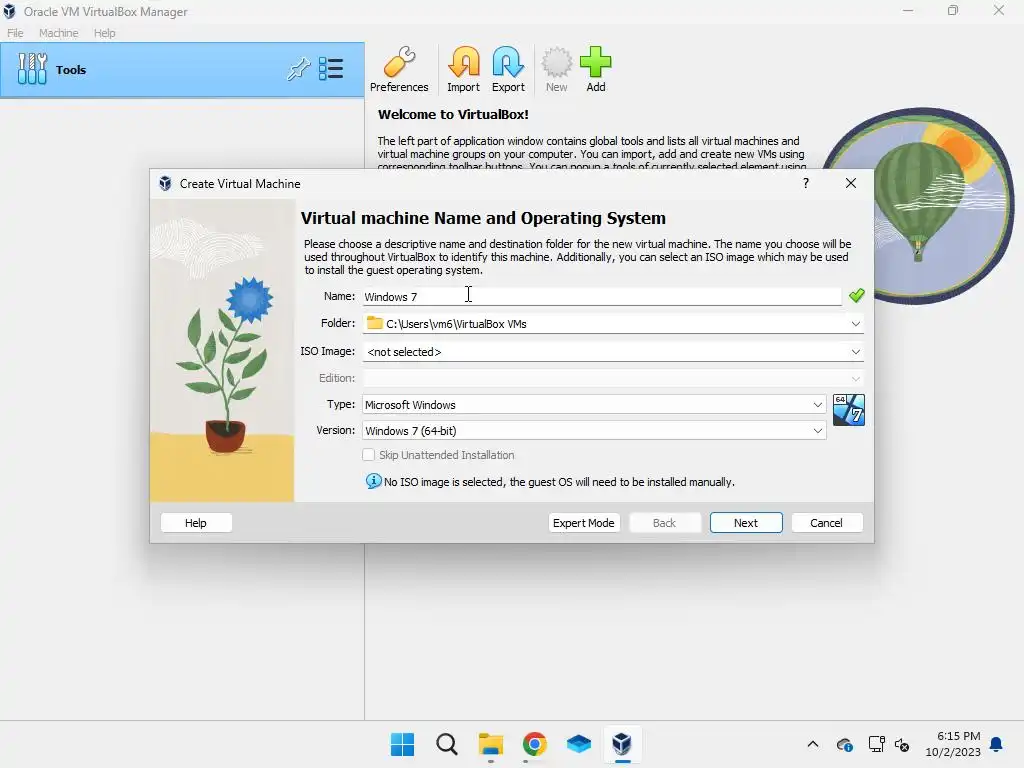
Task: Open File Explorer from taskbar
Action: (490, 744)
